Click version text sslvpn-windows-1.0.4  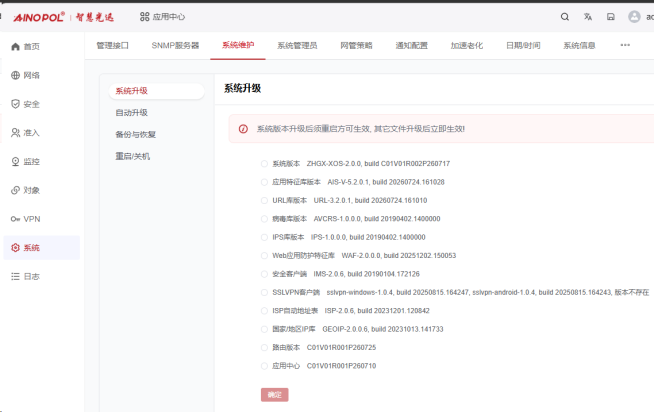(x=360, y=293)
